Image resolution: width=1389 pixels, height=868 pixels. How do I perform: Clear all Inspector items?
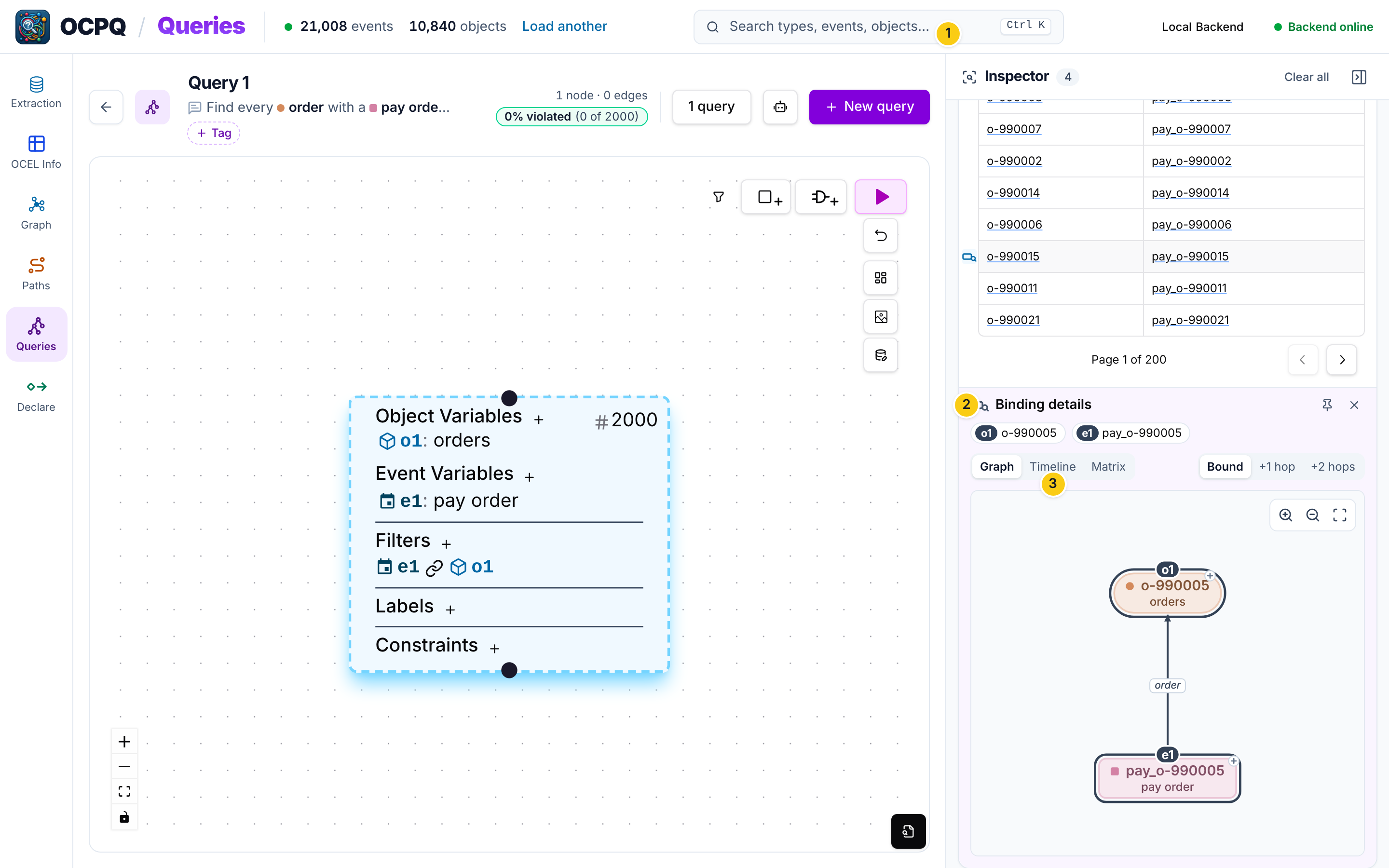(1307, 77)
